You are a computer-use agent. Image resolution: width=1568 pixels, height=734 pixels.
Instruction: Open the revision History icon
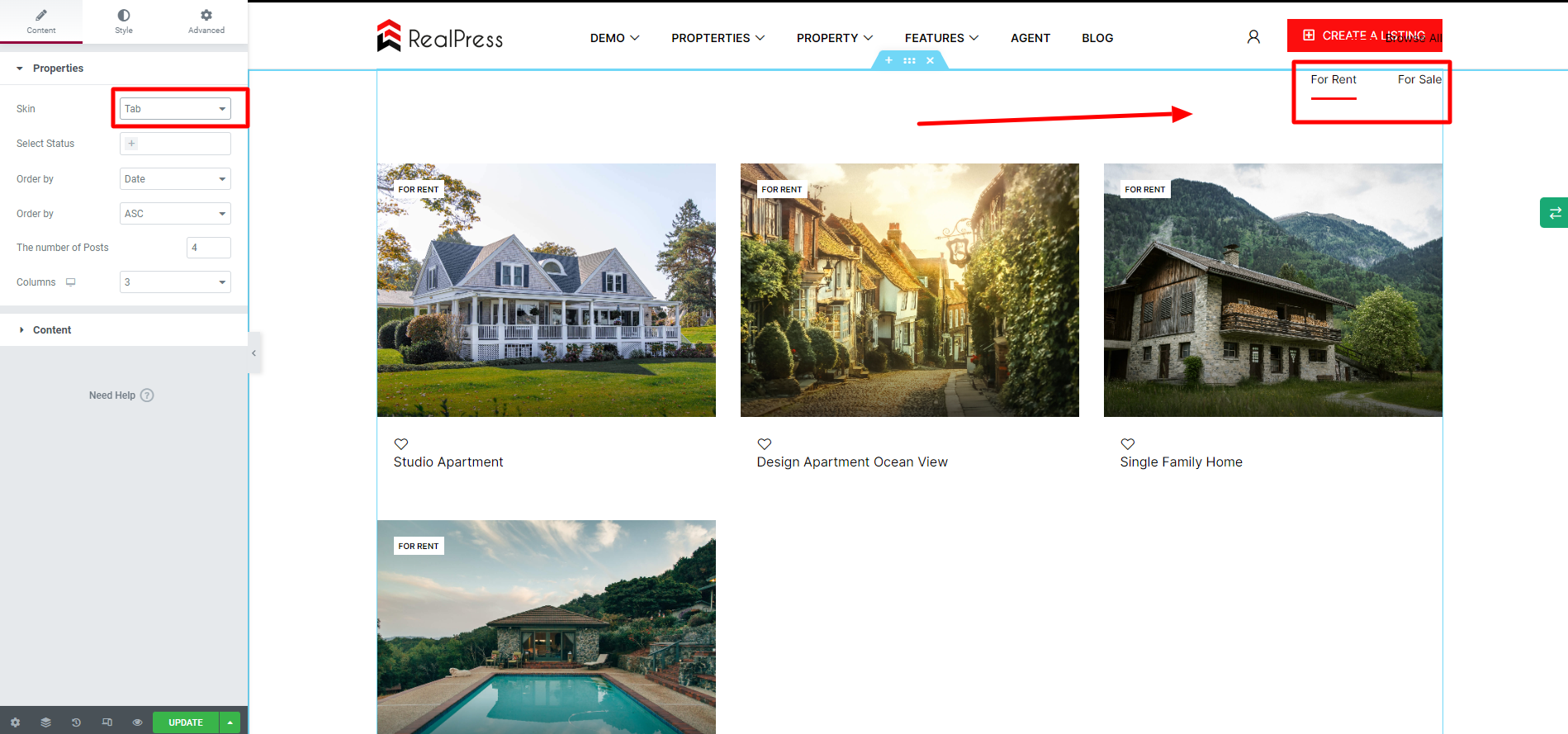76,722
